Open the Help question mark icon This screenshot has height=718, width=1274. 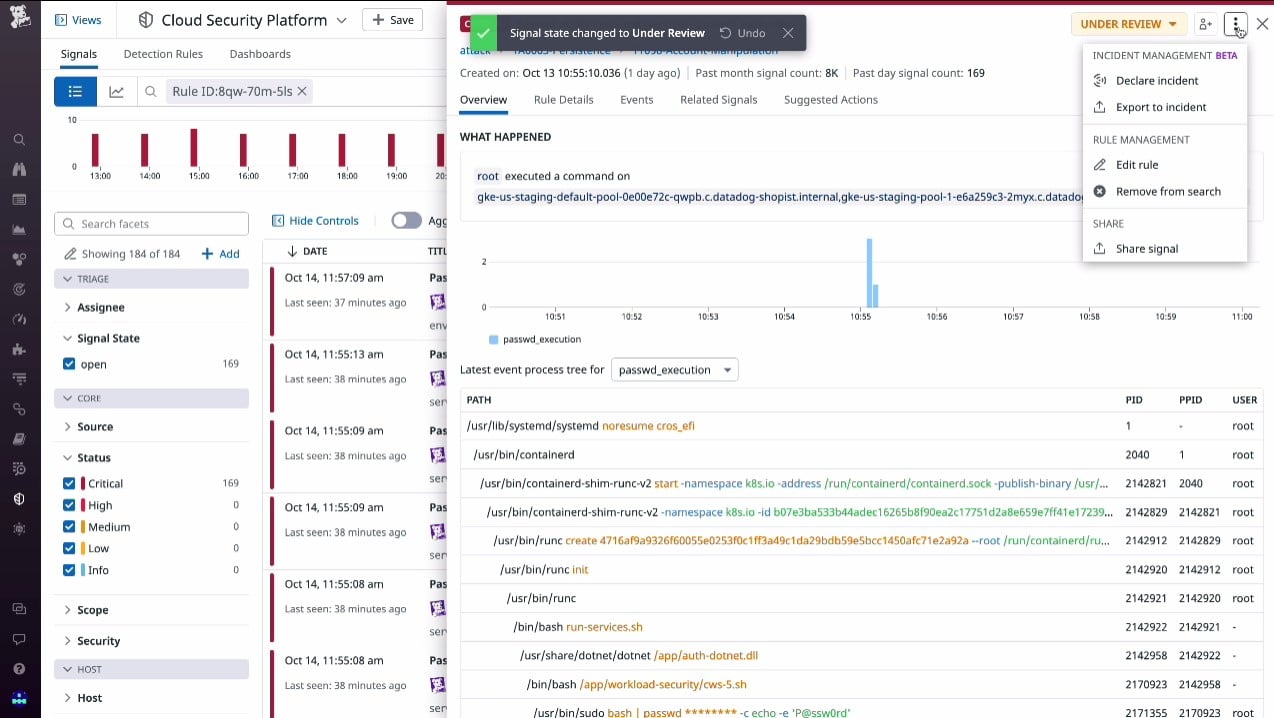pos(19,668)
